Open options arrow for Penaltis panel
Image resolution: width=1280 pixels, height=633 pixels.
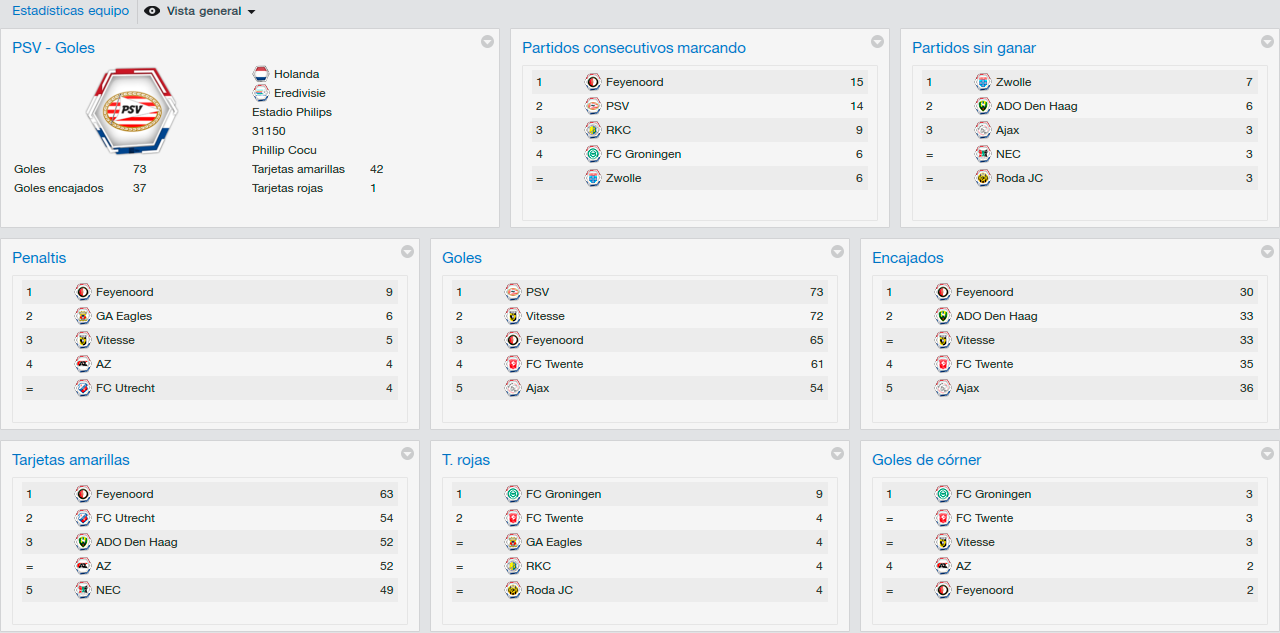(407, 252)
